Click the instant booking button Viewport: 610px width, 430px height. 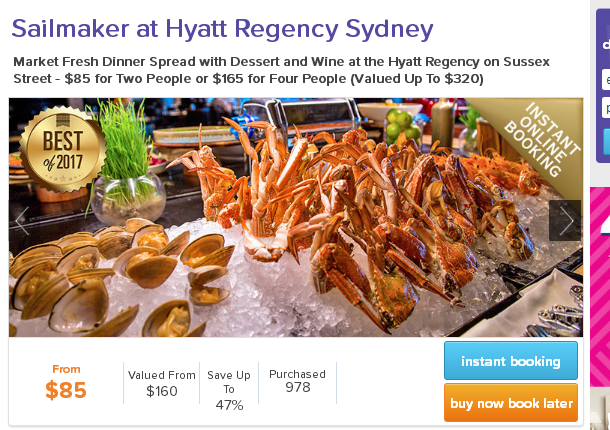click(x=511, y=361)
